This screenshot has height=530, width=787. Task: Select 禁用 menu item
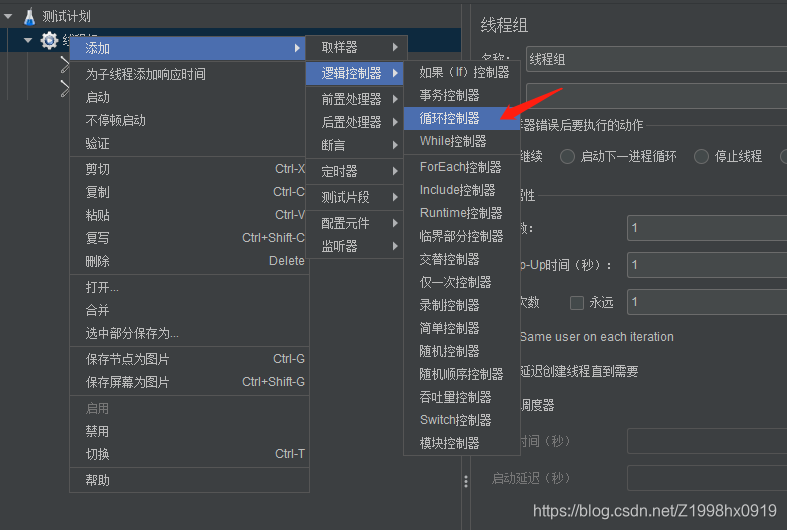click(x=189, y=431)
